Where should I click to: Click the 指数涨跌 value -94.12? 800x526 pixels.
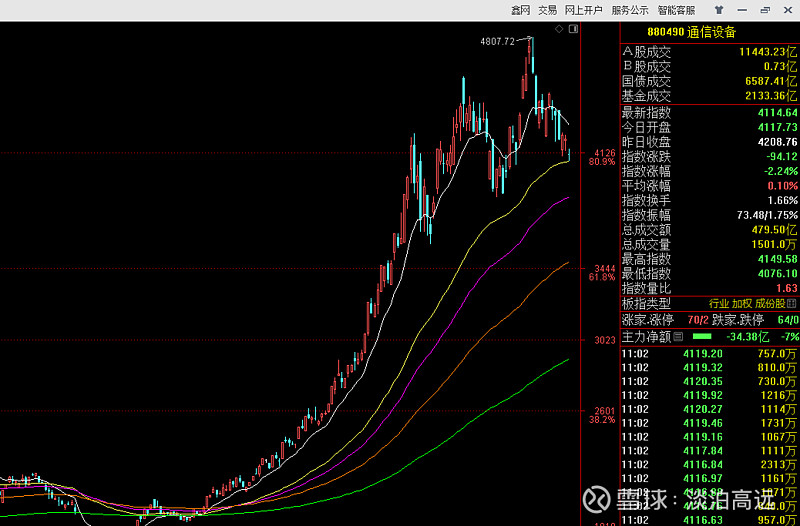[x=782, y=157]
